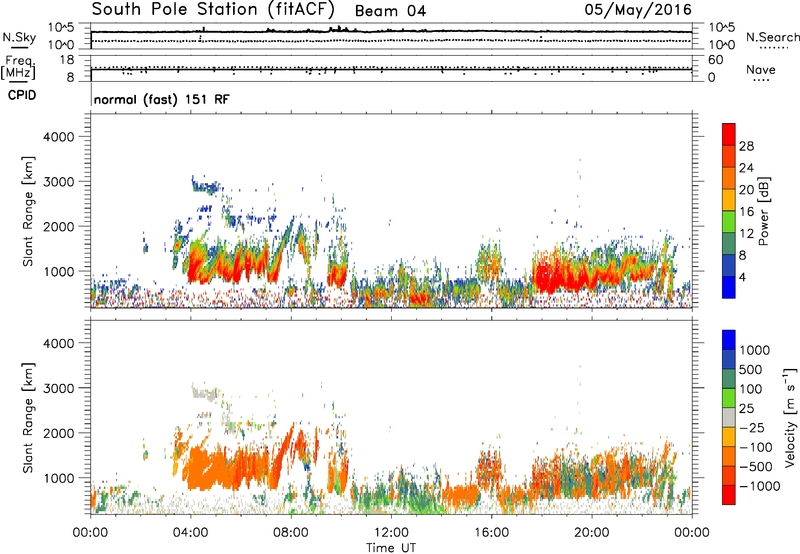Click "-1000" on the velocity colorbar

click(x=760, y=486)
